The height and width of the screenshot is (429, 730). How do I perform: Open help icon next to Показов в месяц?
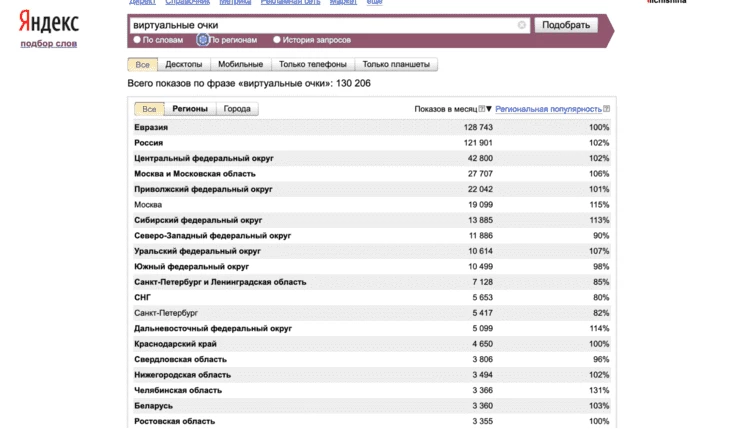(x=482, y=109)
